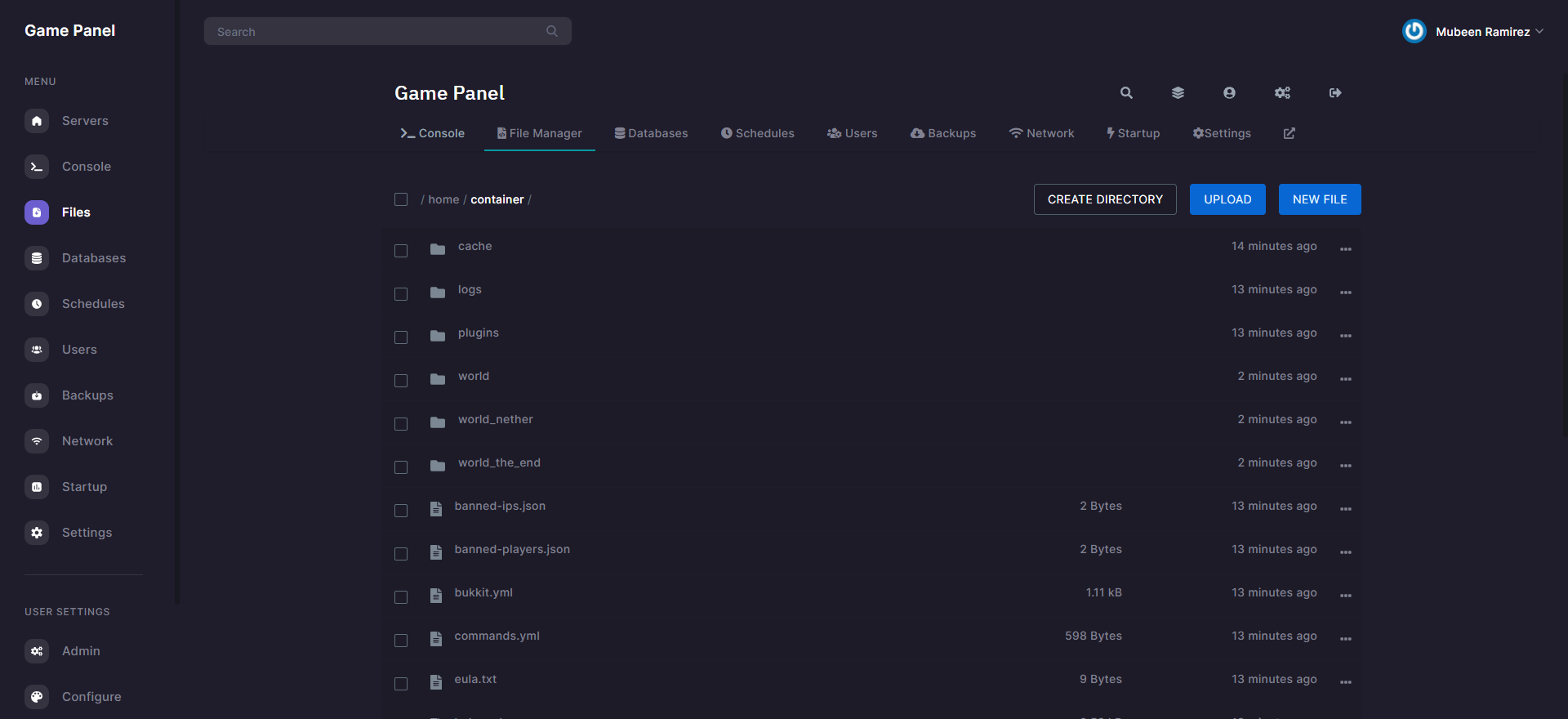Image resolution: width=1568 pixels, height=719 pixels.
Task: Switch to the Databases tab
Action: [651, 133]
